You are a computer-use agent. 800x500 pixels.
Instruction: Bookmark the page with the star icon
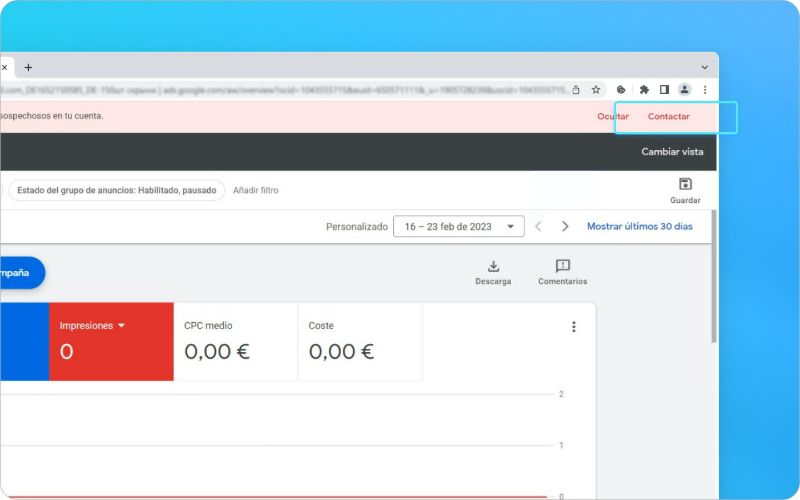(596, 89)
